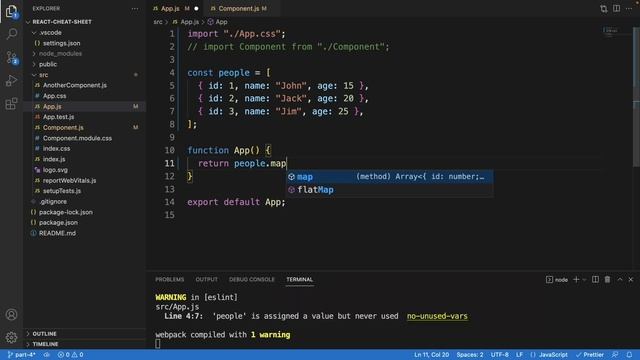Open the DEBUG CONSOLE panel tab

coord(252,280)
